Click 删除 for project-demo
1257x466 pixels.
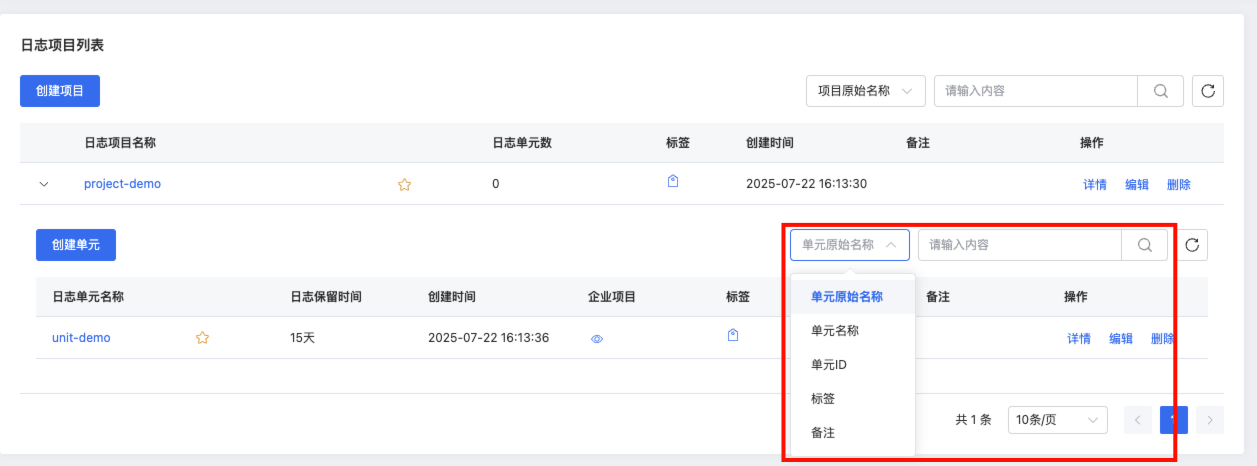pyautogui.click(x=1179, y=185)
